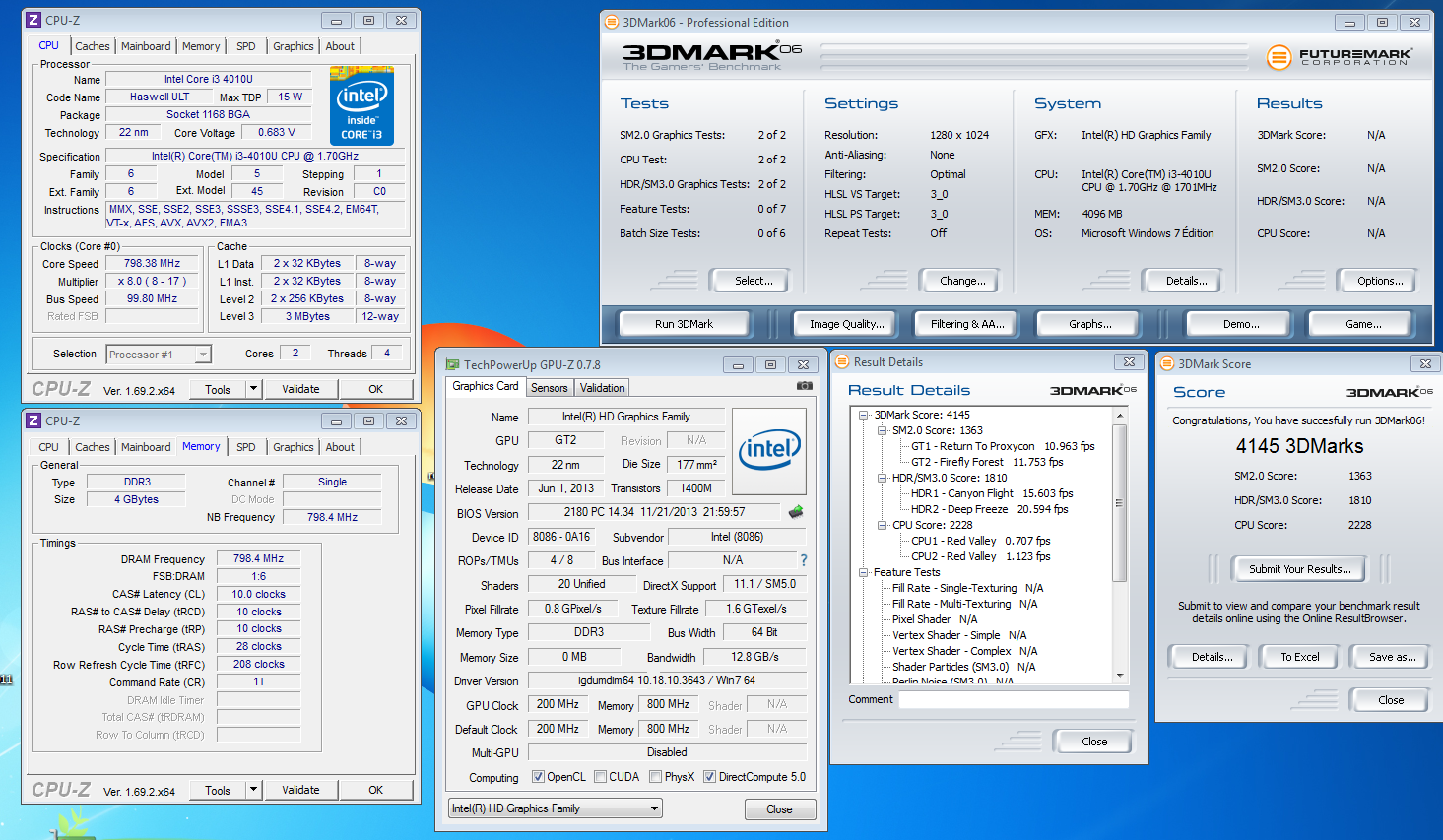Click the 4145 3DMarks score text
The height and width of the screenshot is (840, 1443).
coord(1299,446)
